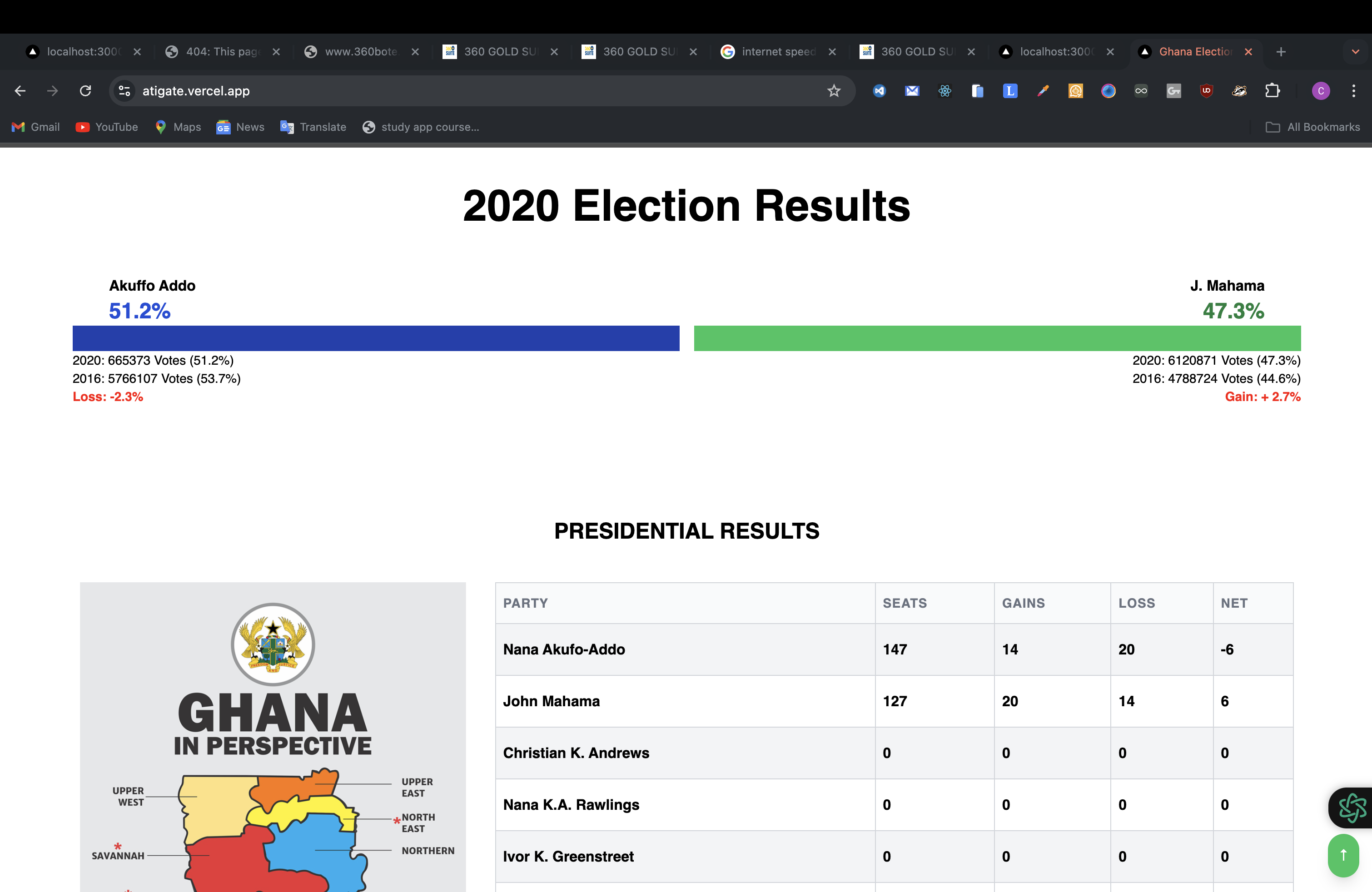This screenshot has height=892, width=1372.
Task: Close the Ghana Election tab
Action: point(1248,52)
